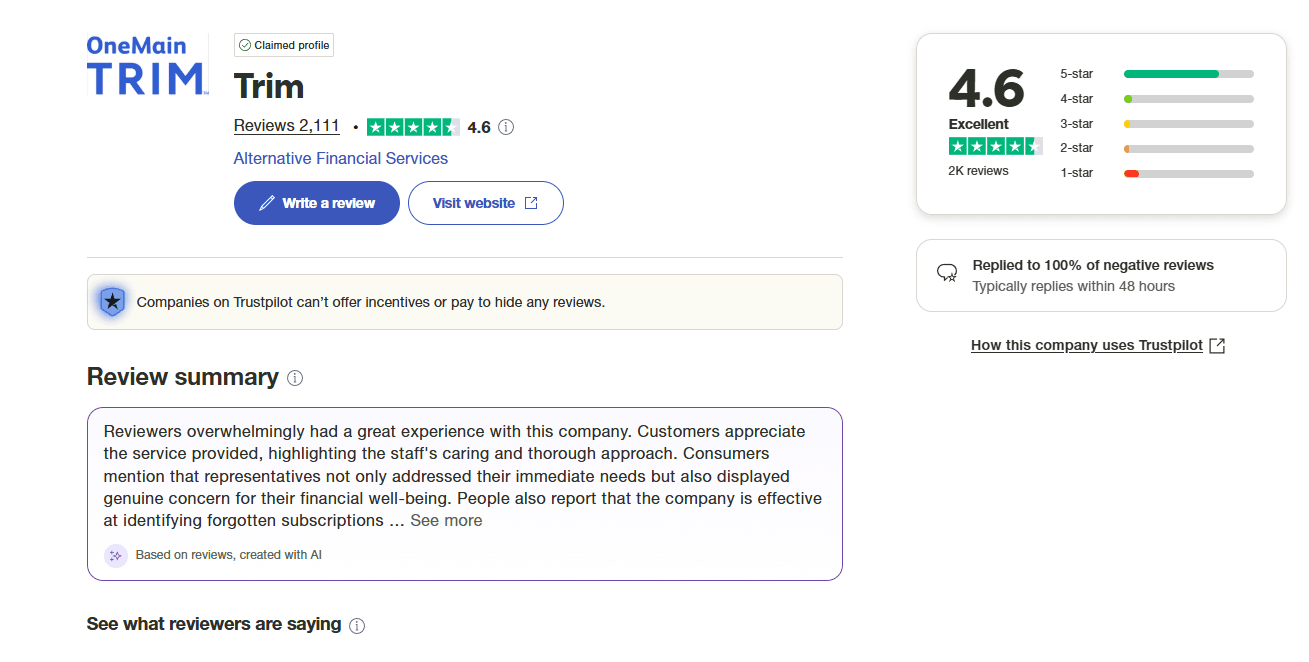1309x662 pixels.
Task: Click the info icon beside Review summary
Action: point(295,378)
